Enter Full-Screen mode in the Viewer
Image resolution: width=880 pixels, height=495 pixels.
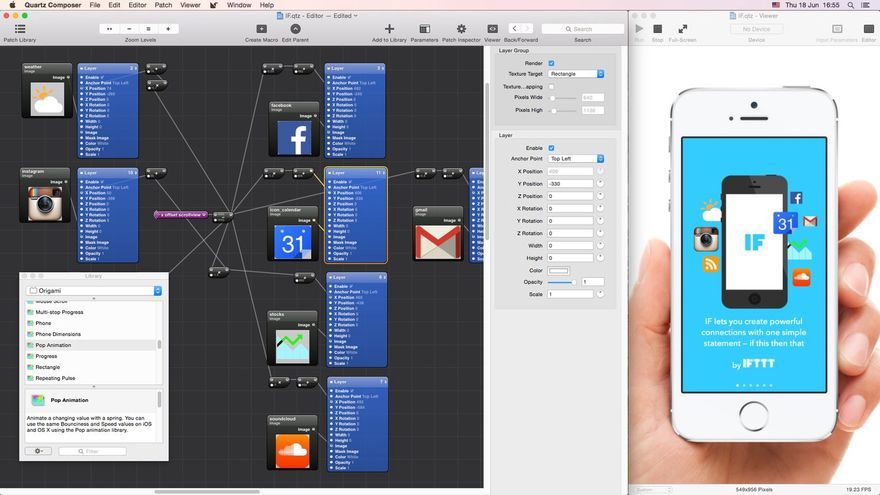(x=682, y=29)
